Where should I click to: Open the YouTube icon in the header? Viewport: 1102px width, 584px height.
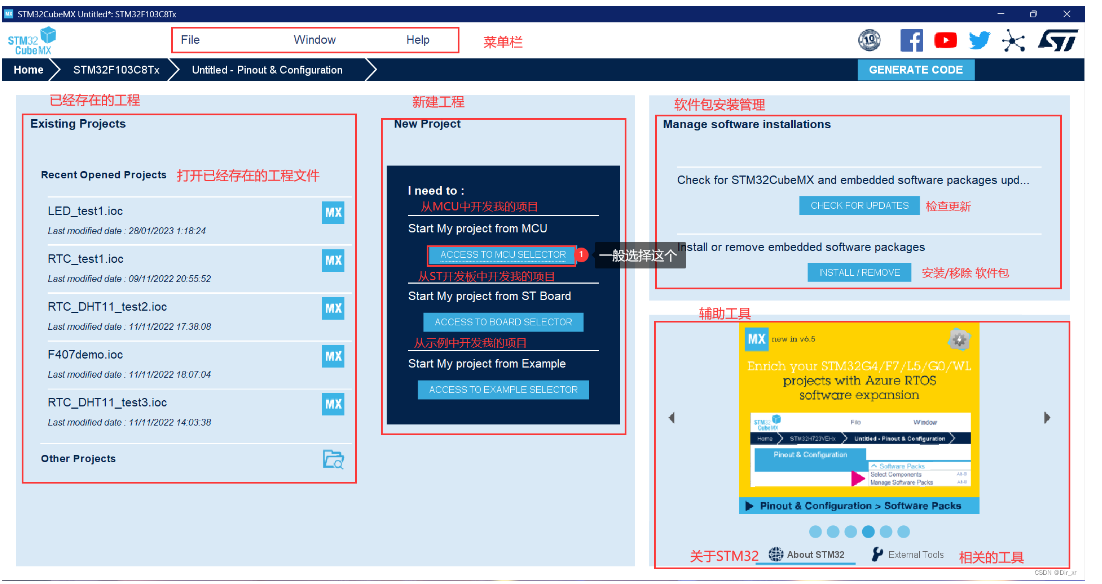point(945,40)
